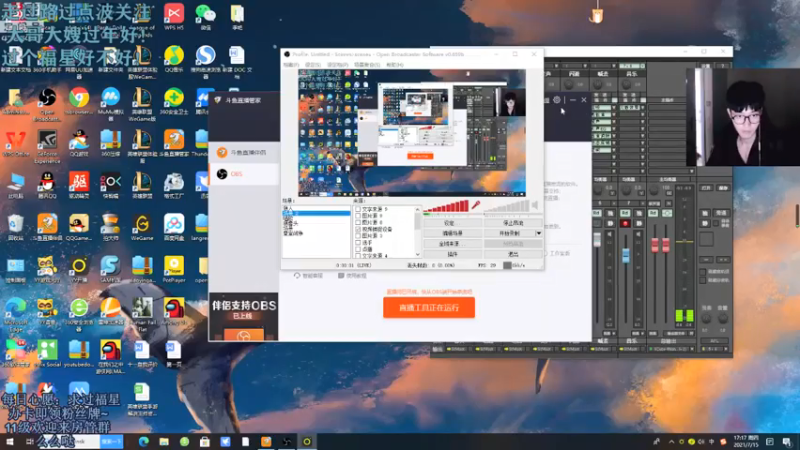
Task: Open Microsoft Store taskbar icon
Action: (x=205, y=442)
